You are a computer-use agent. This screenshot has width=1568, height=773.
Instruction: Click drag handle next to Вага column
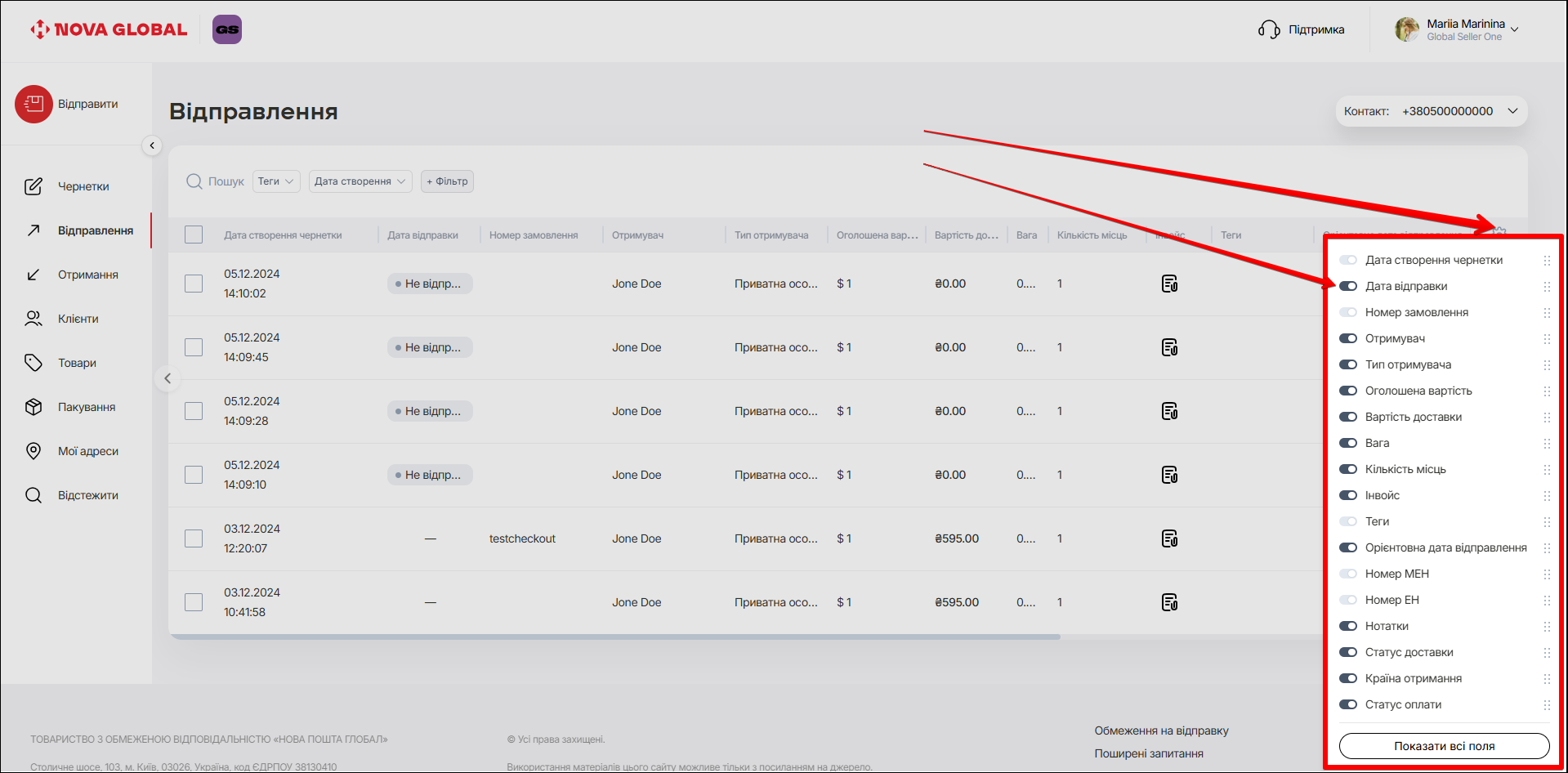point(1546,444)
